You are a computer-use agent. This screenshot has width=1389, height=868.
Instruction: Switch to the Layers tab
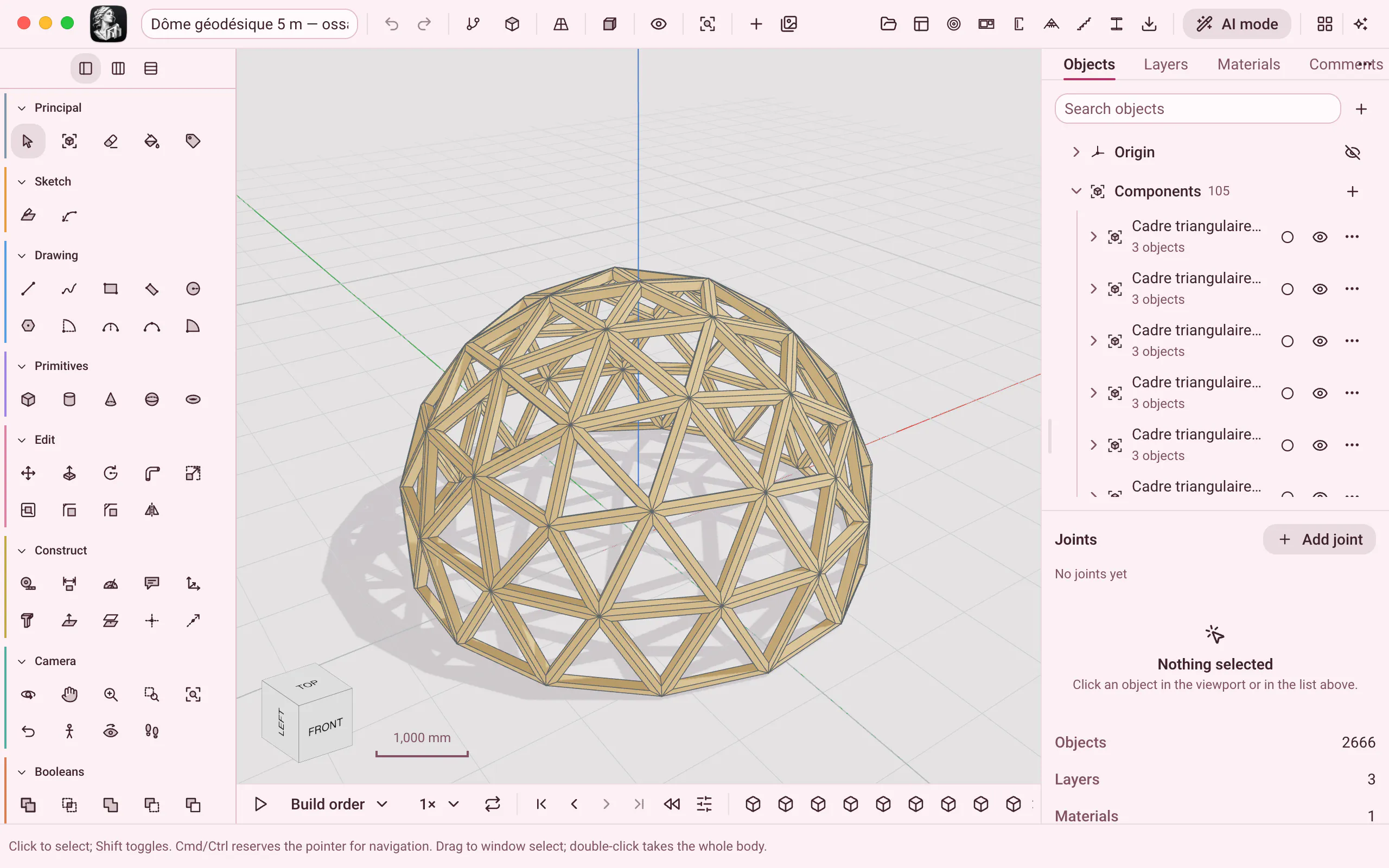1165,65
